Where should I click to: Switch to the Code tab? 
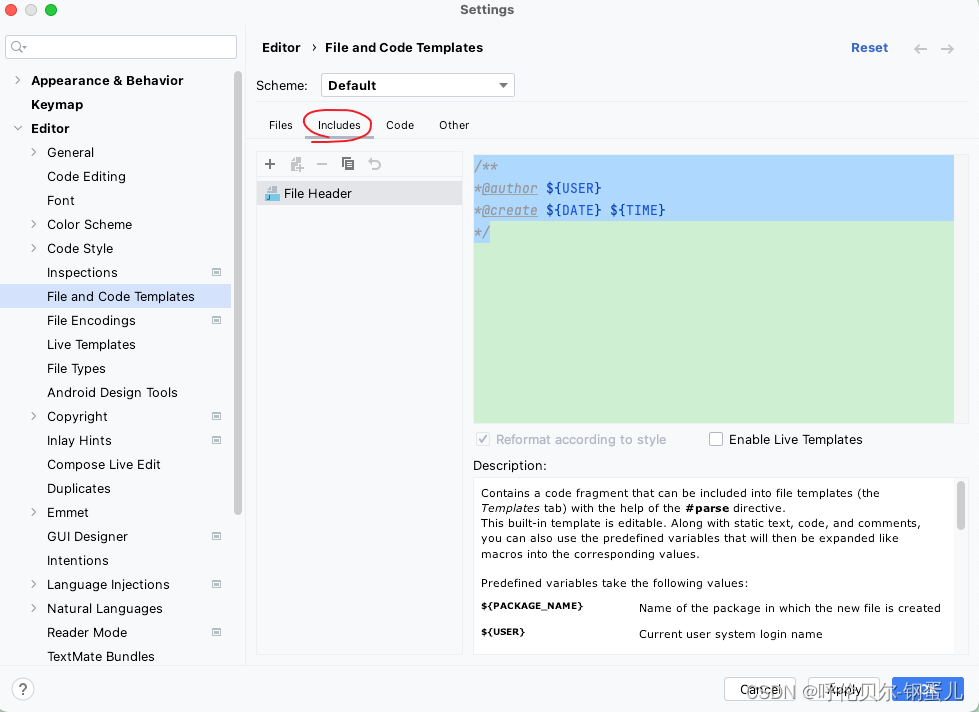[x=400, y=125]
